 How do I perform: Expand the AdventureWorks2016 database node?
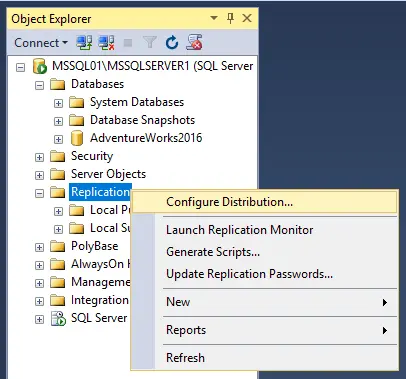pyautogui.click(x=58, y=139)
